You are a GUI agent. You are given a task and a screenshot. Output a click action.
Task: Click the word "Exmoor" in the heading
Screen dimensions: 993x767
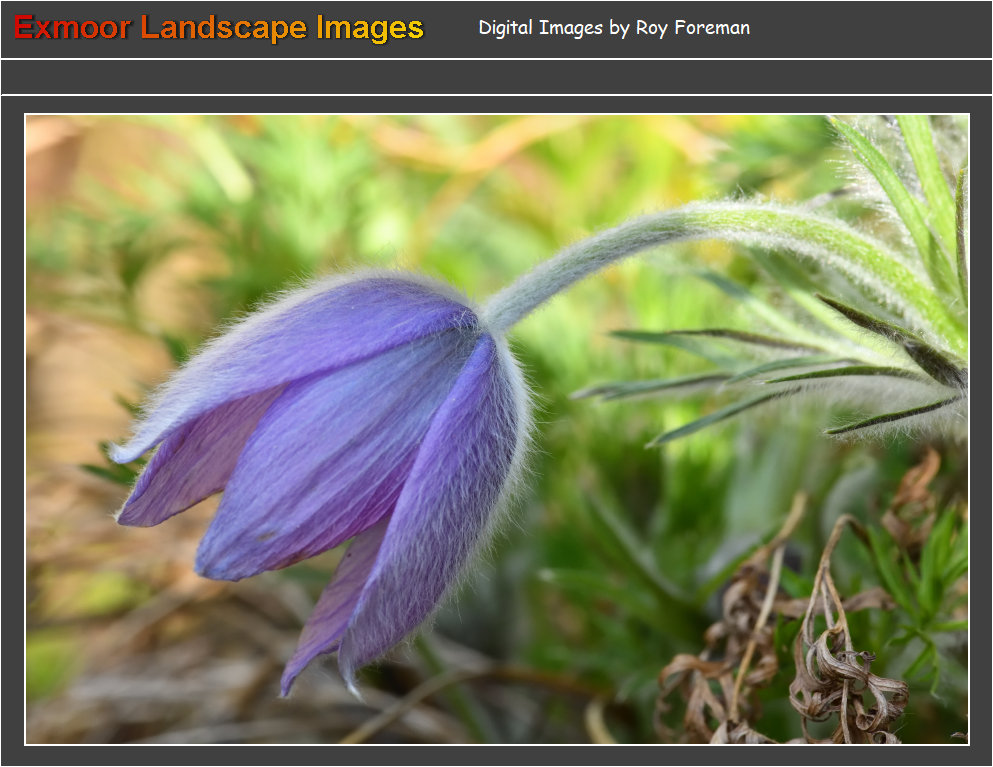72,28
